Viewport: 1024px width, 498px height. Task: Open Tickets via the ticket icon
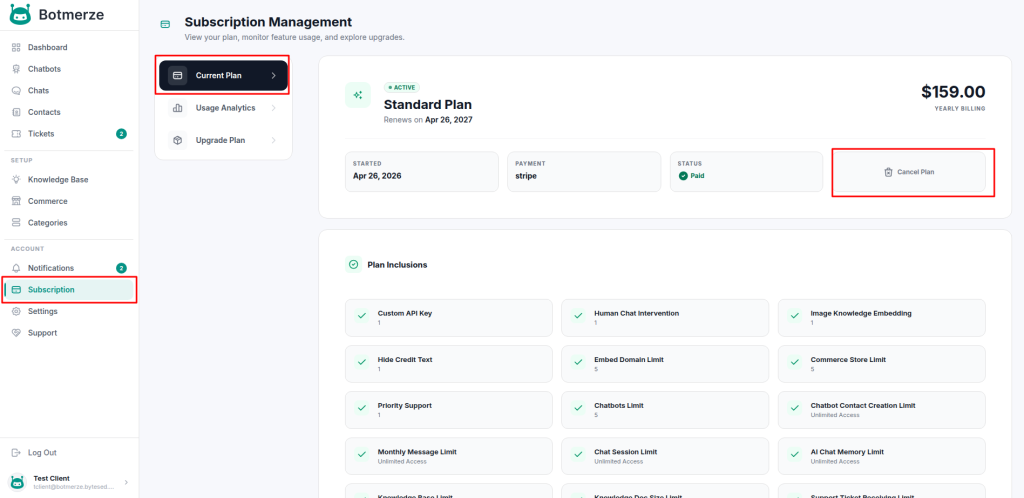tap(16, 134)
